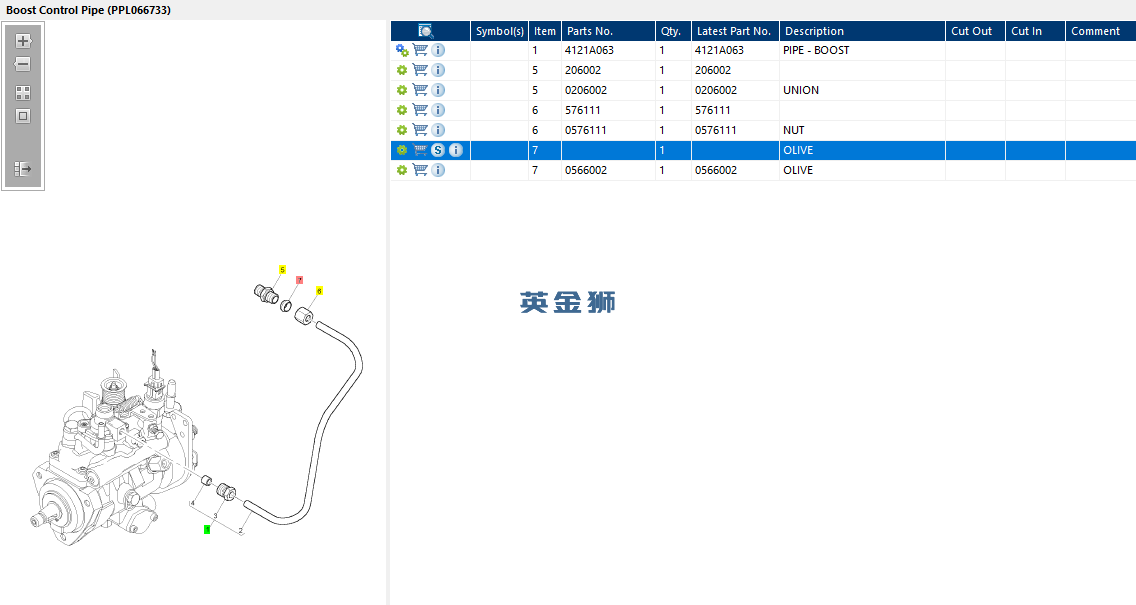Click the Comment column header
This screenshot has width=1136, height=605.
1100,31
